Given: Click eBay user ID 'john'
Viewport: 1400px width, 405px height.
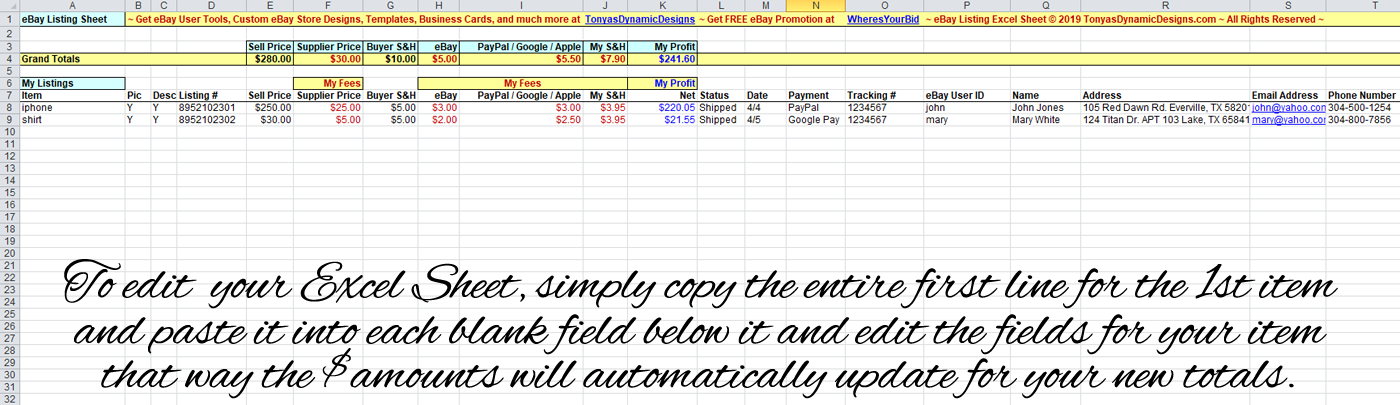Looking at the screenshot, I should point(966,107).
